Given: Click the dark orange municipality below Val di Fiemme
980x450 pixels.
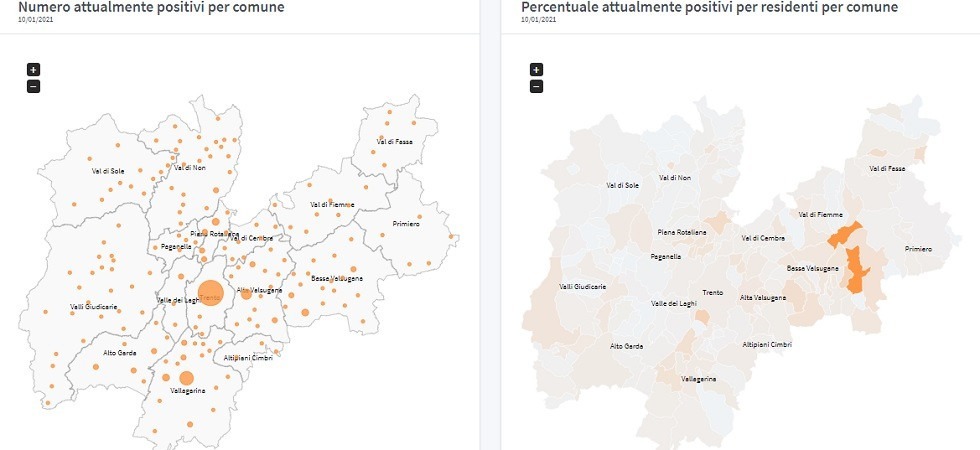Looking at the screenshot, I should point(843,237).
